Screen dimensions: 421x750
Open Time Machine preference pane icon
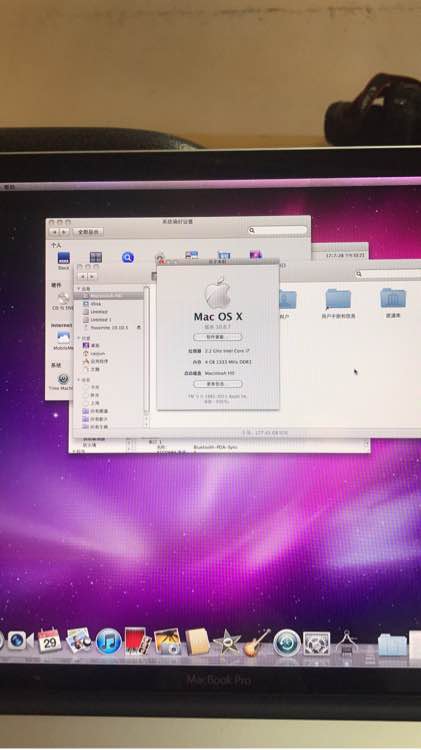63,381
